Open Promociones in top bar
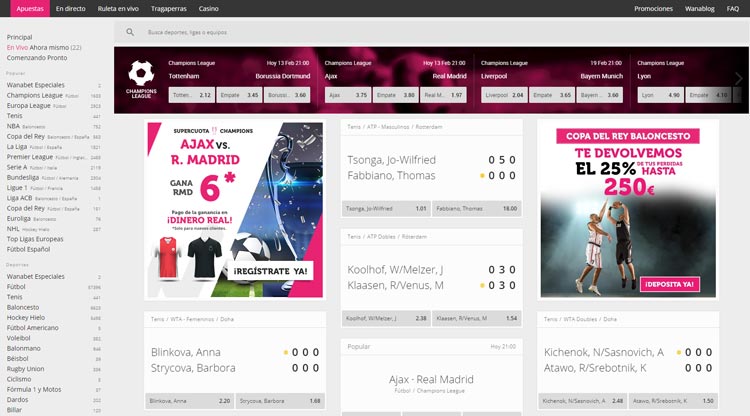The image size is (750, 416). tap(653, 9)
